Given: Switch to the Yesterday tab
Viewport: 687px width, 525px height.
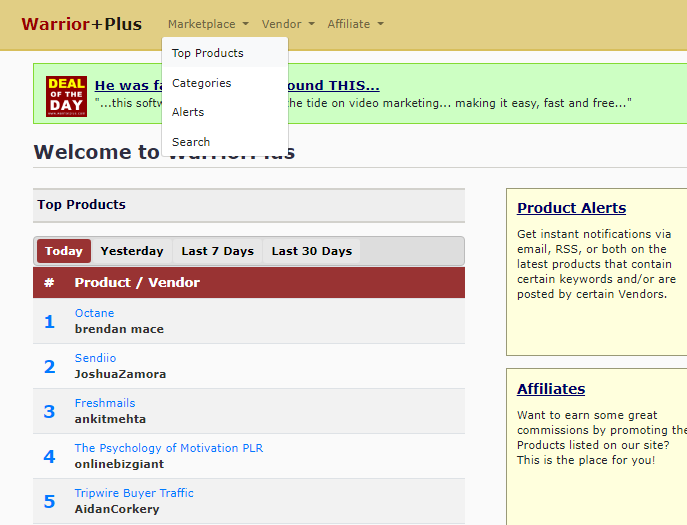Looking at the screenshot, I should coord(132,251).
